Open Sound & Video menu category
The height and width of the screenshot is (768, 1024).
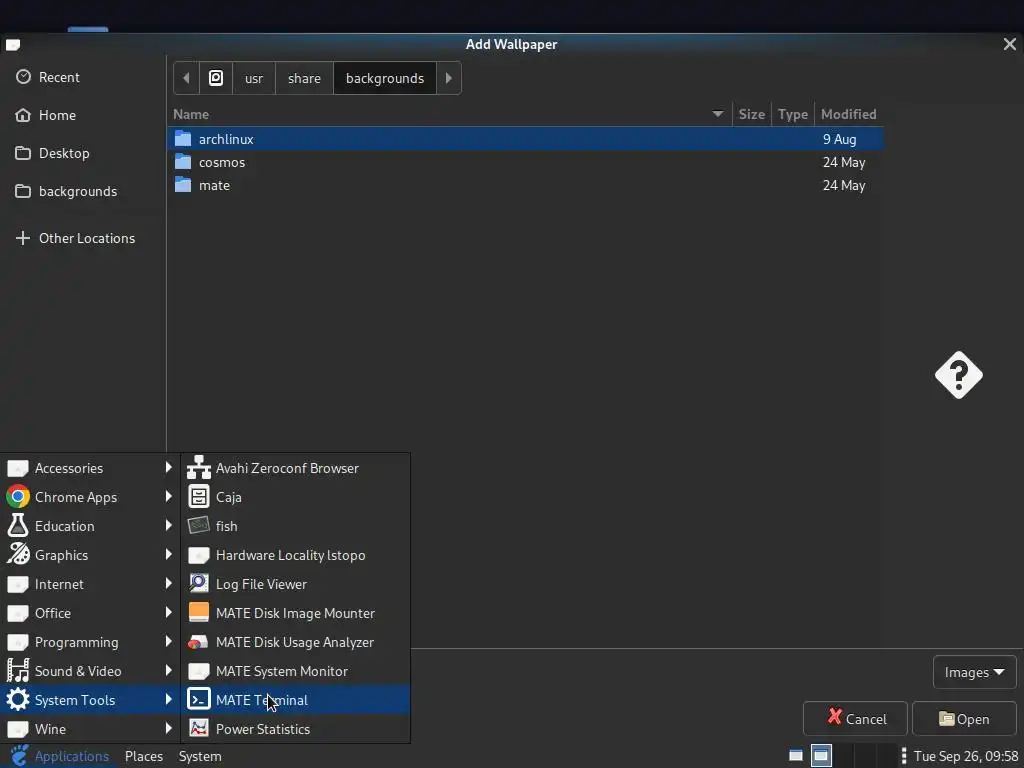pos(90,671)
